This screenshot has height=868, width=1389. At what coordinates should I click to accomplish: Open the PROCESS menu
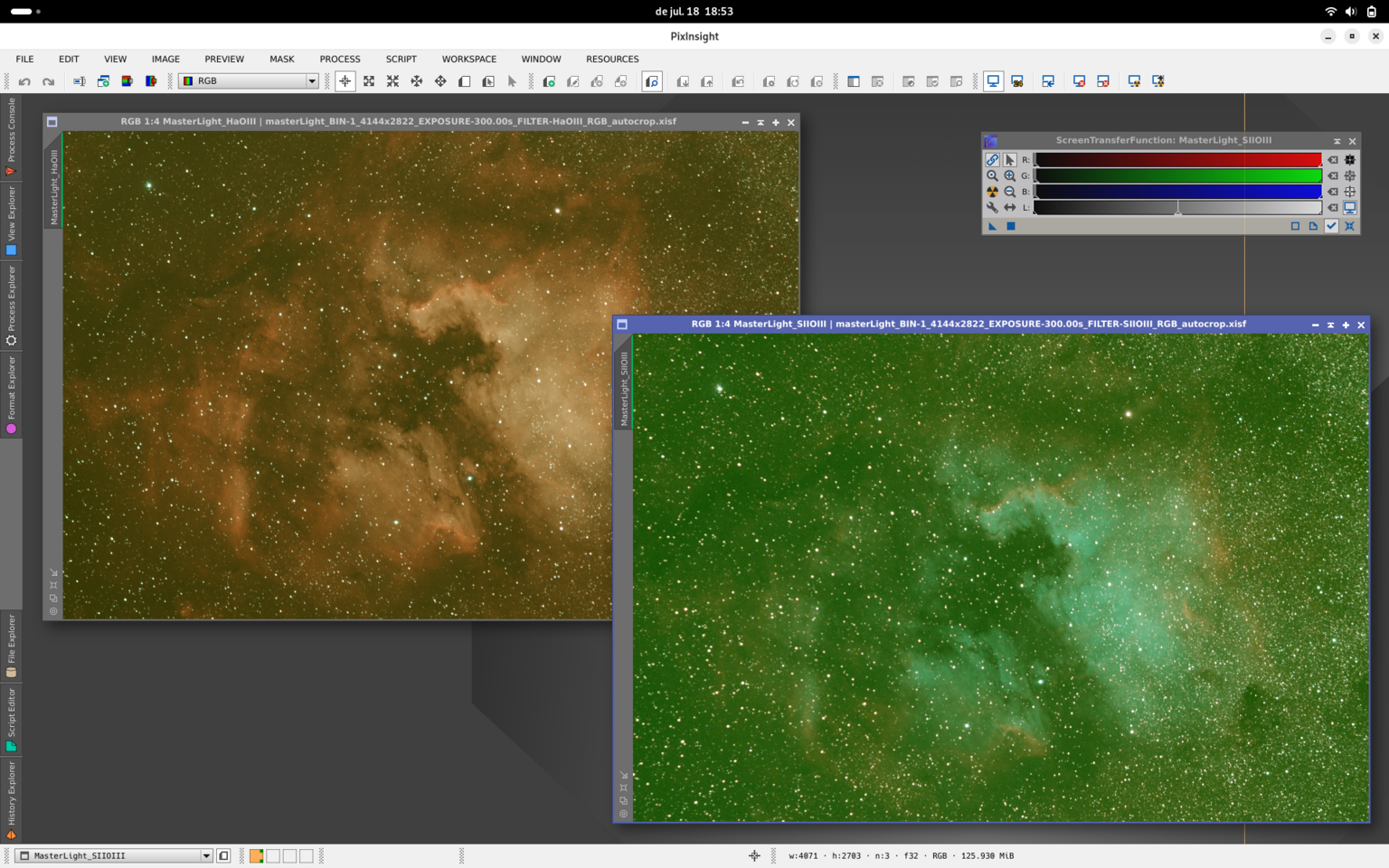point(339,59)
